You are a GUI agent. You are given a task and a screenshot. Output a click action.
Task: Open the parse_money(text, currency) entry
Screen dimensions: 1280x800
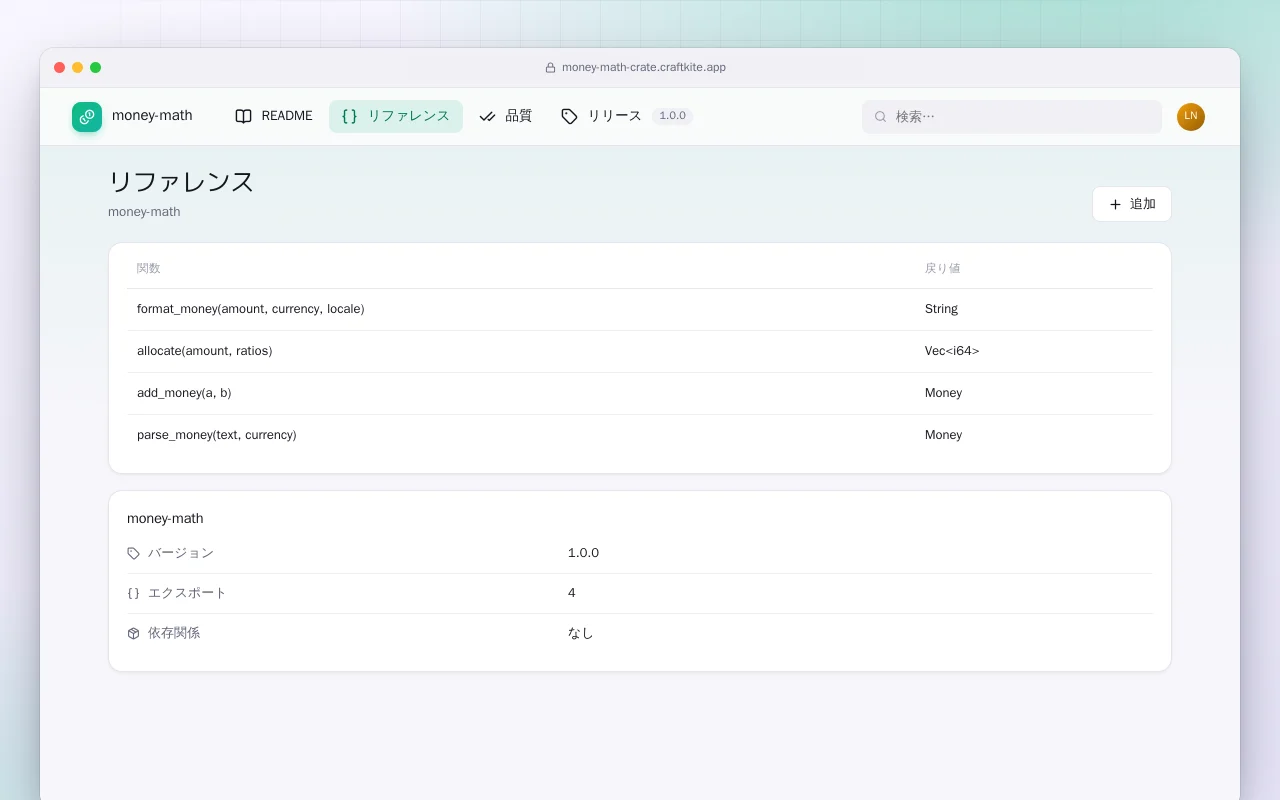point(640,435)
